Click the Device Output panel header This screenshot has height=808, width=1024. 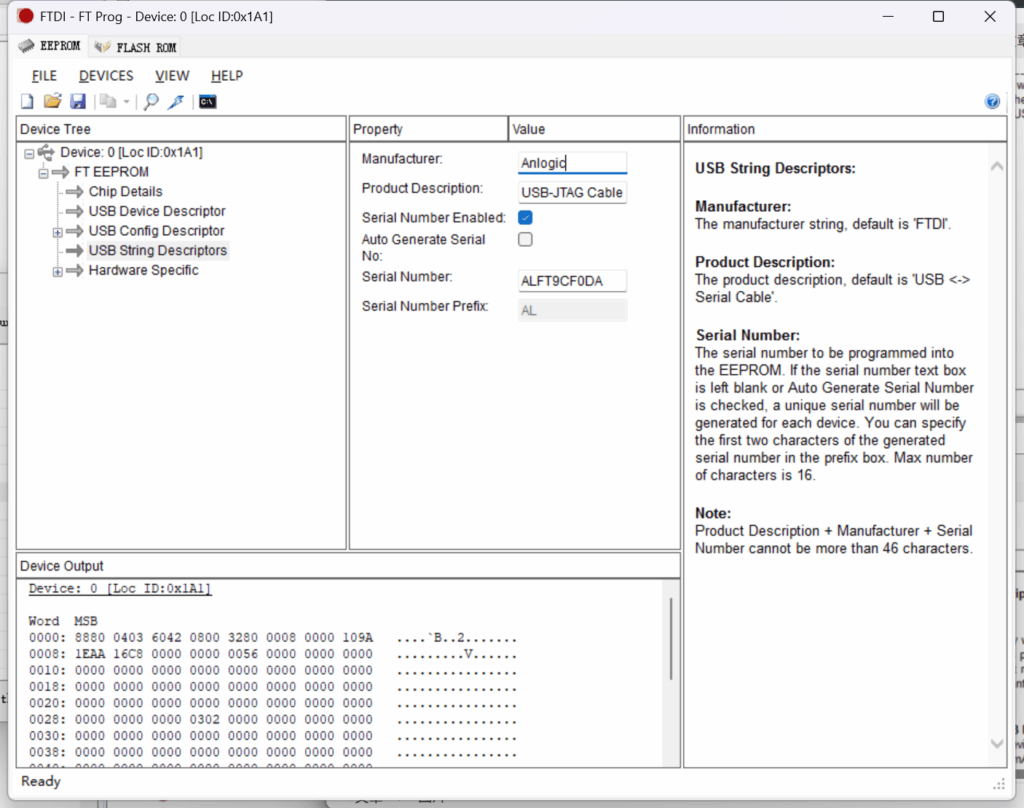(348, 566)
